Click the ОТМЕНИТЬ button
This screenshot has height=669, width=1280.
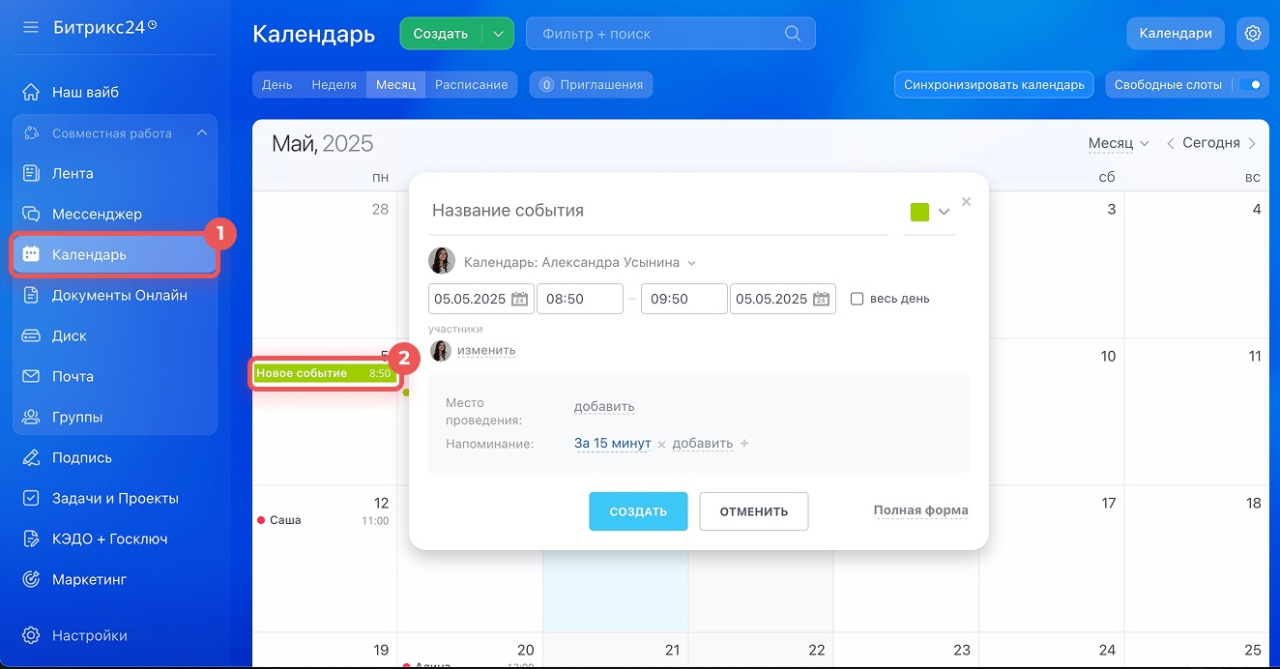(754, 511)
